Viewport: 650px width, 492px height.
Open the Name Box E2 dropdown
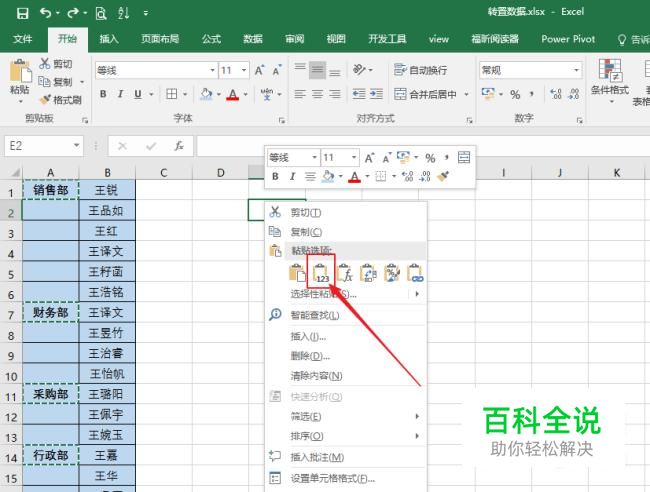(76, 145)
